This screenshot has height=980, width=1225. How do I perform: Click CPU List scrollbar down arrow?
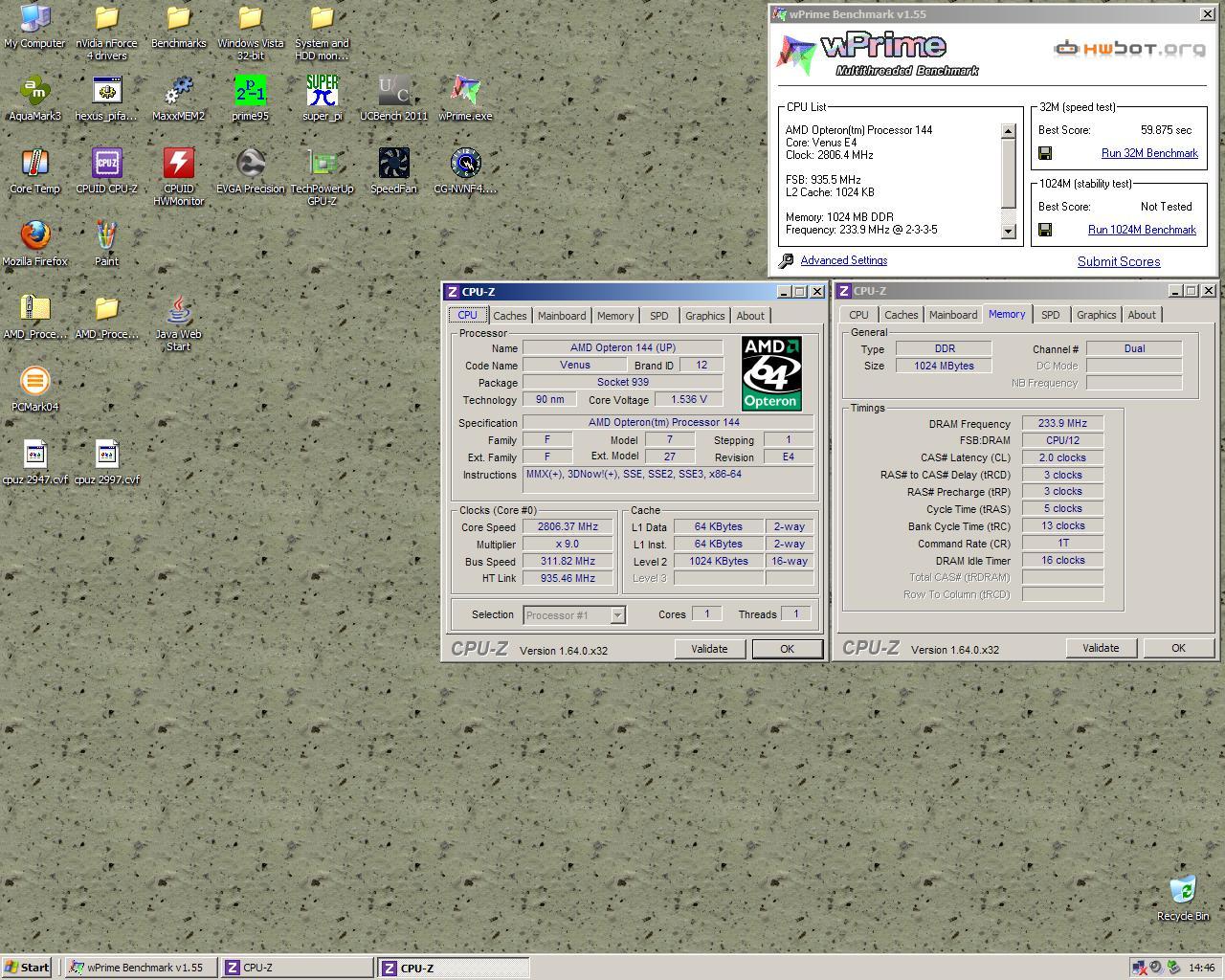[1008, 231]
